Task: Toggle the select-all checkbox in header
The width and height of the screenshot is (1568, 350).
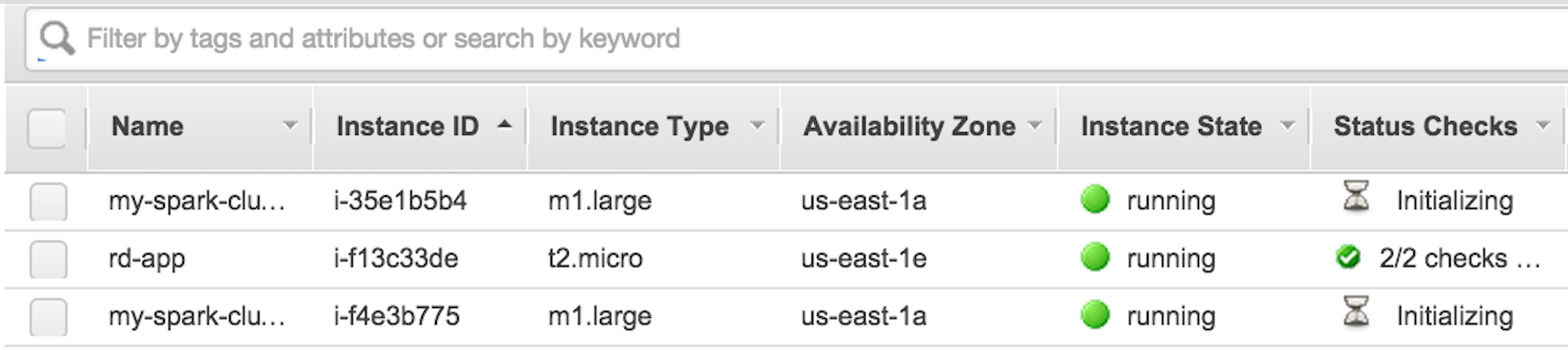Action: click(x=47, y=128)
